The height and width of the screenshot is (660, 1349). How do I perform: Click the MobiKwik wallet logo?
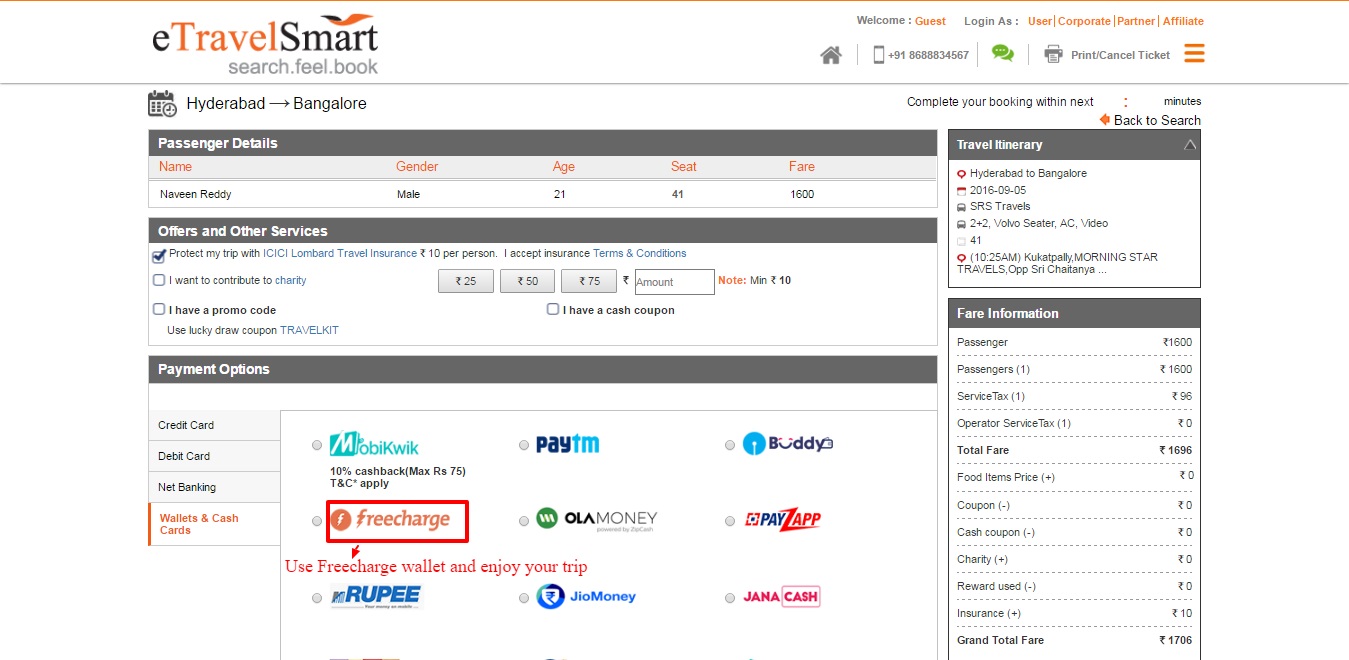point(374,444)
